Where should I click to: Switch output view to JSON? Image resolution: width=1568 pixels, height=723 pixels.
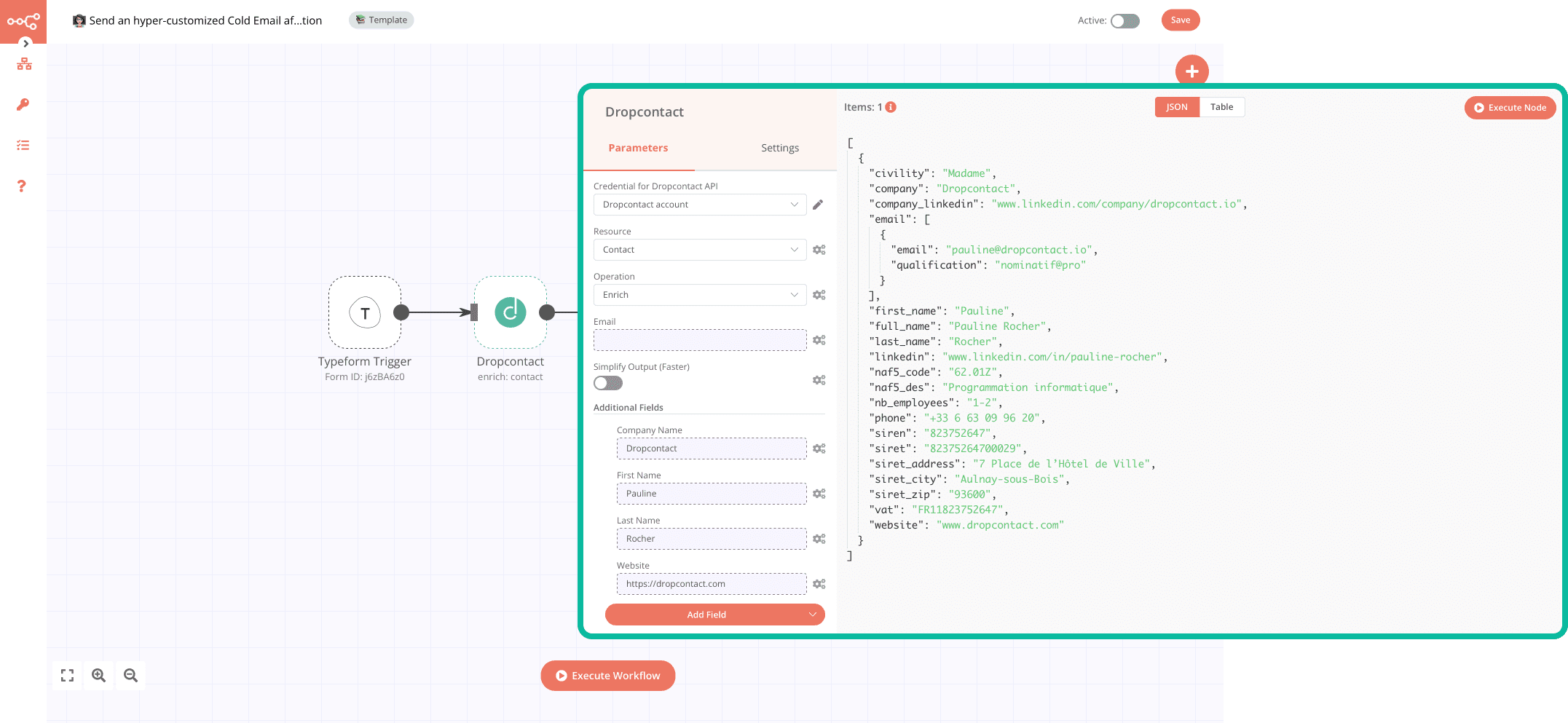click(1177, 107)
